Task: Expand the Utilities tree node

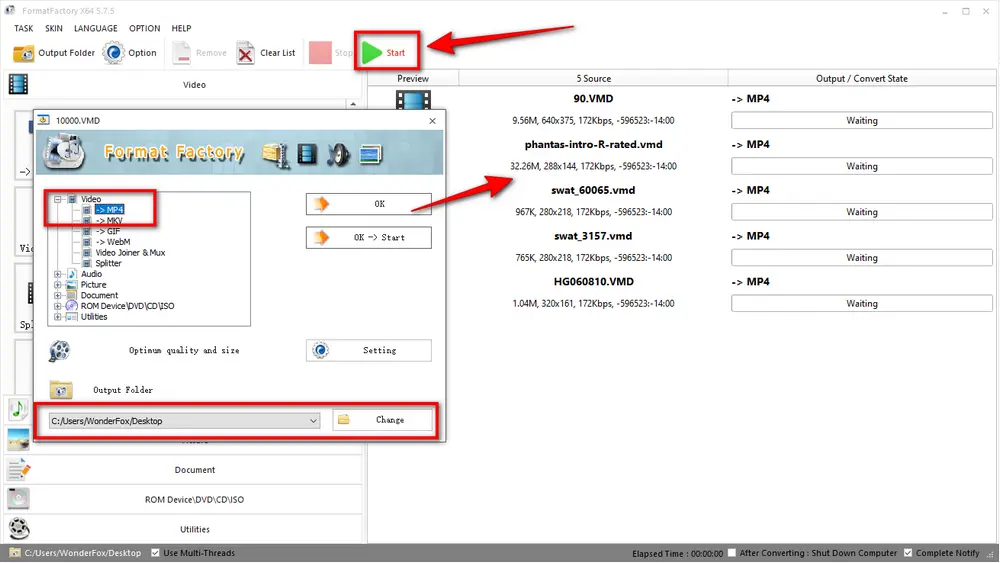Action: 57,317
